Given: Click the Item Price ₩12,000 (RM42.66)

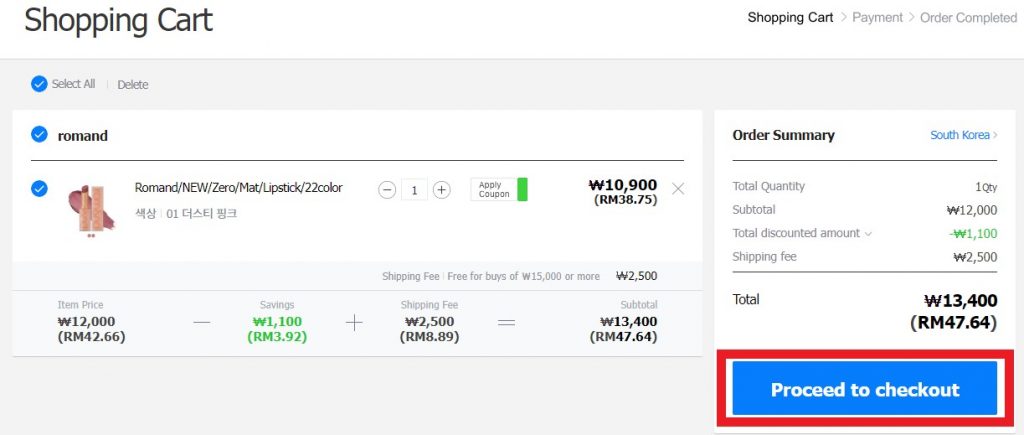Looking at the screenshot, I should click(91, 329).
